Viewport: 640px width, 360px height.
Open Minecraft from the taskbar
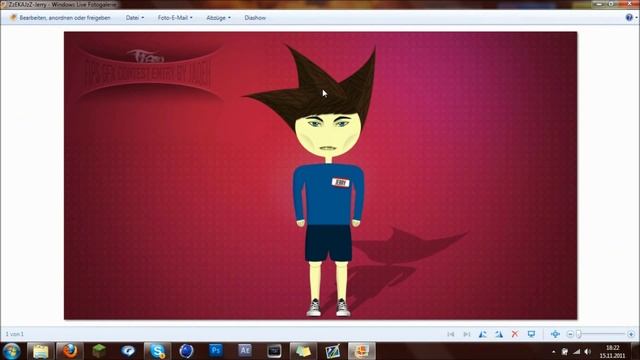tap(99, 351)
